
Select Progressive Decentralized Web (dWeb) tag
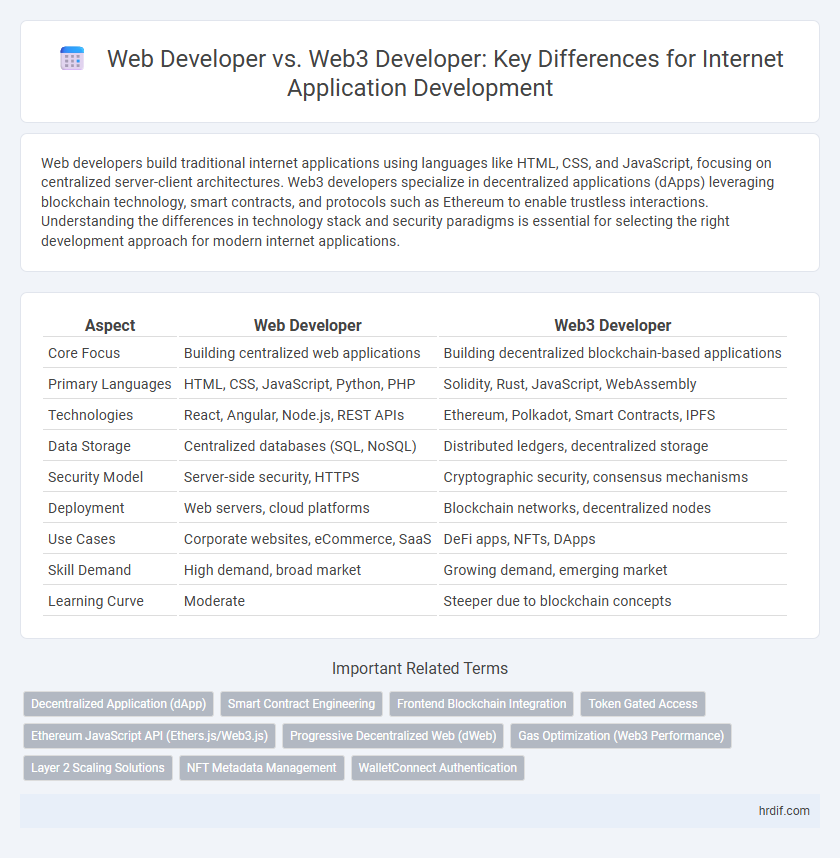pyautogui.click(x=393, y=735)
